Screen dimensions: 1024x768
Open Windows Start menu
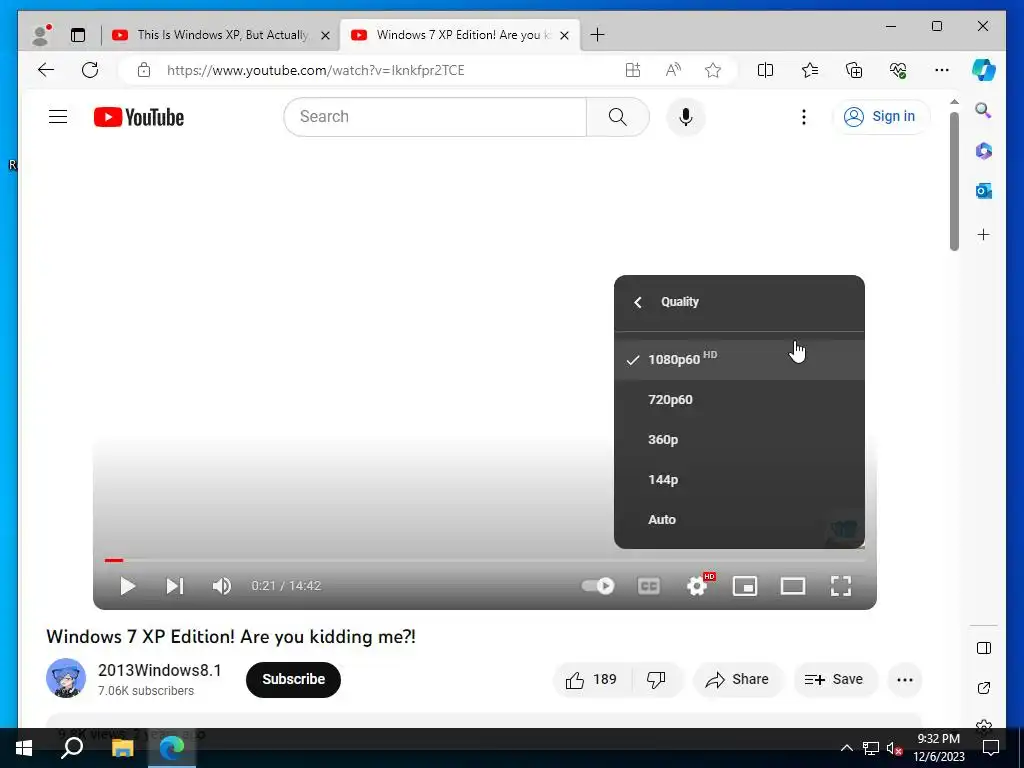[24, 748]
